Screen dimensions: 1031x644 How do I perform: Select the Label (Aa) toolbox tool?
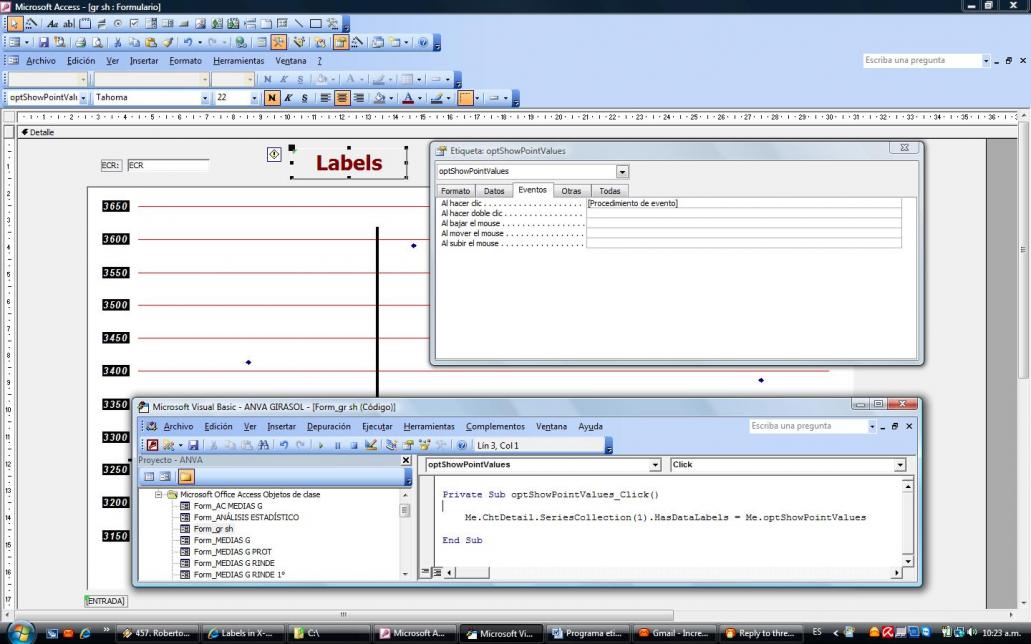[52, 24]
